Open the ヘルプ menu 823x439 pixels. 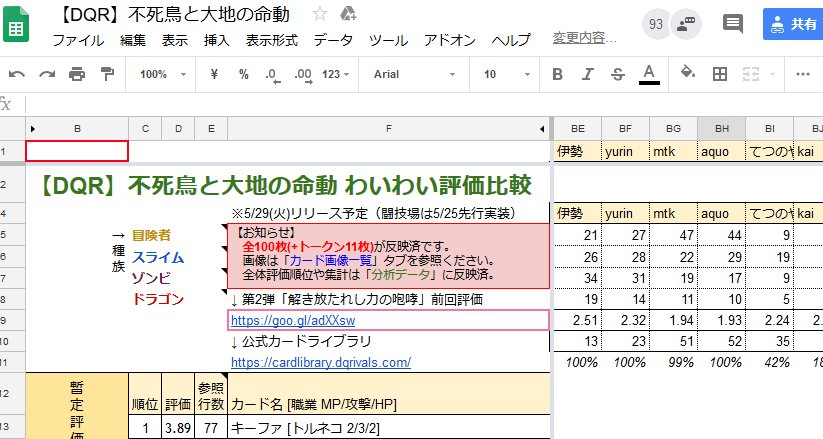click(511, 40)
